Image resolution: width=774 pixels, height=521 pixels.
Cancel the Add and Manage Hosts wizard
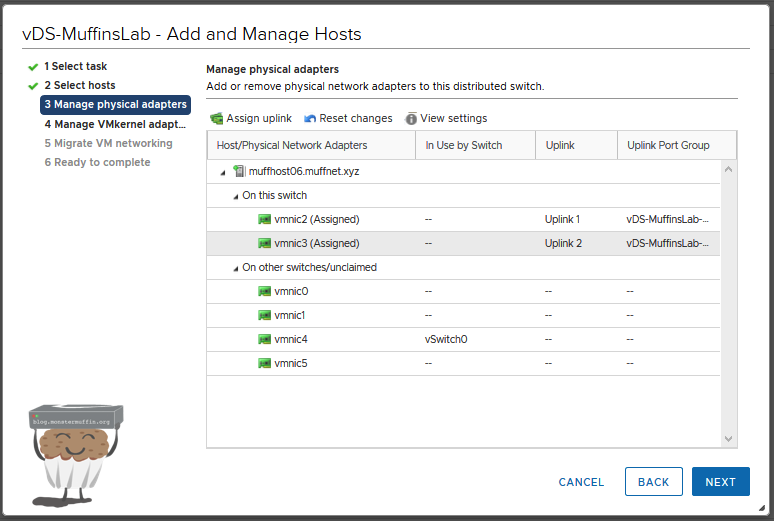[x=581, y=482]
